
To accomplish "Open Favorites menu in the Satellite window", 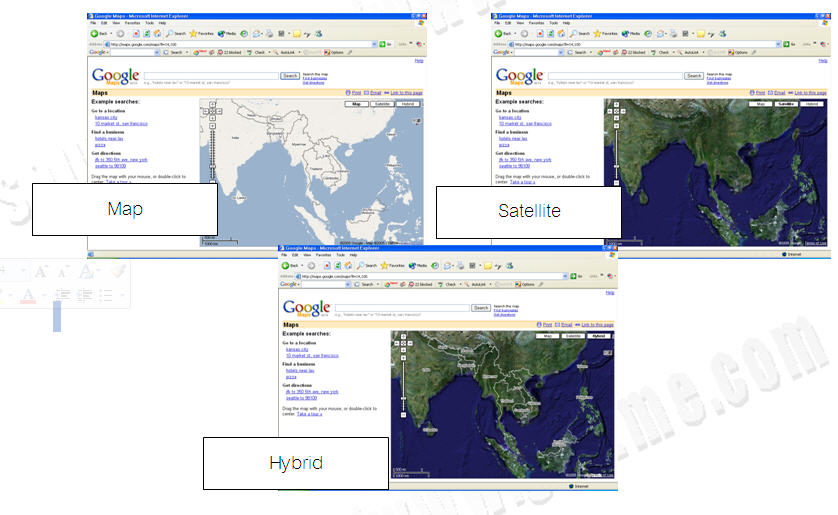I will coord(537,23).
